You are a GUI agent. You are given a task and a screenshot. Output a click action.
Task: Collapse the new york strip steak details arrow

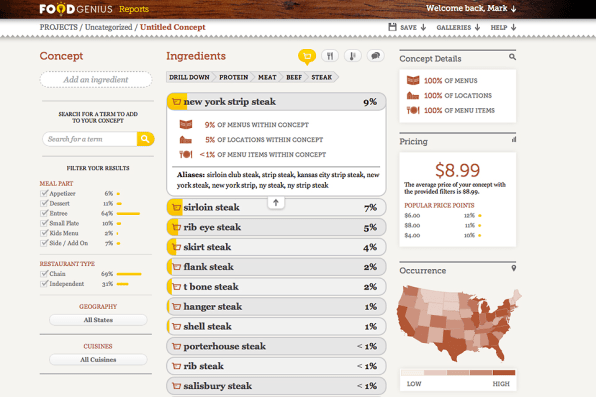click(x=276, y=203)
